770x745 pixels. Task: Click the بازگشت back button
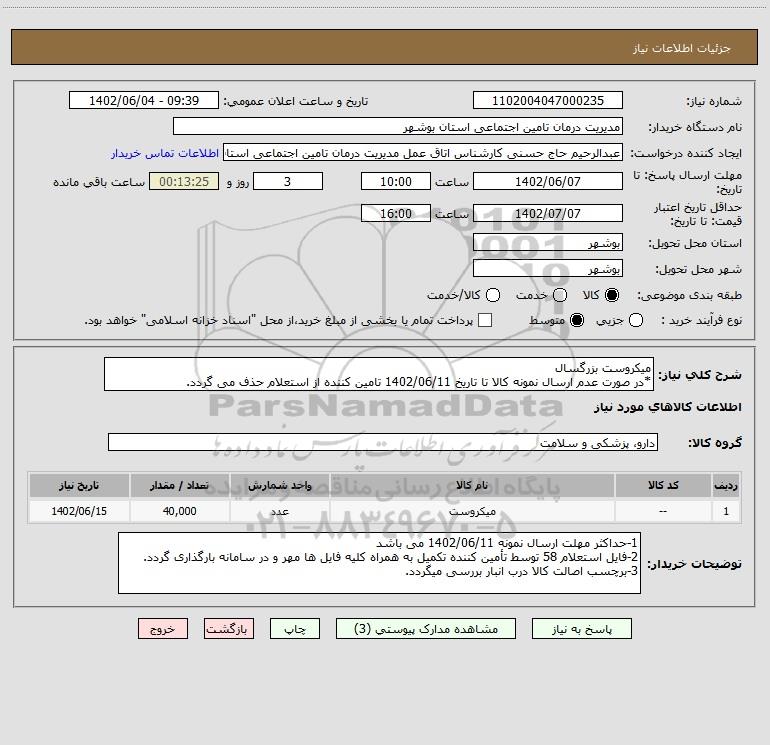[229, 629]
